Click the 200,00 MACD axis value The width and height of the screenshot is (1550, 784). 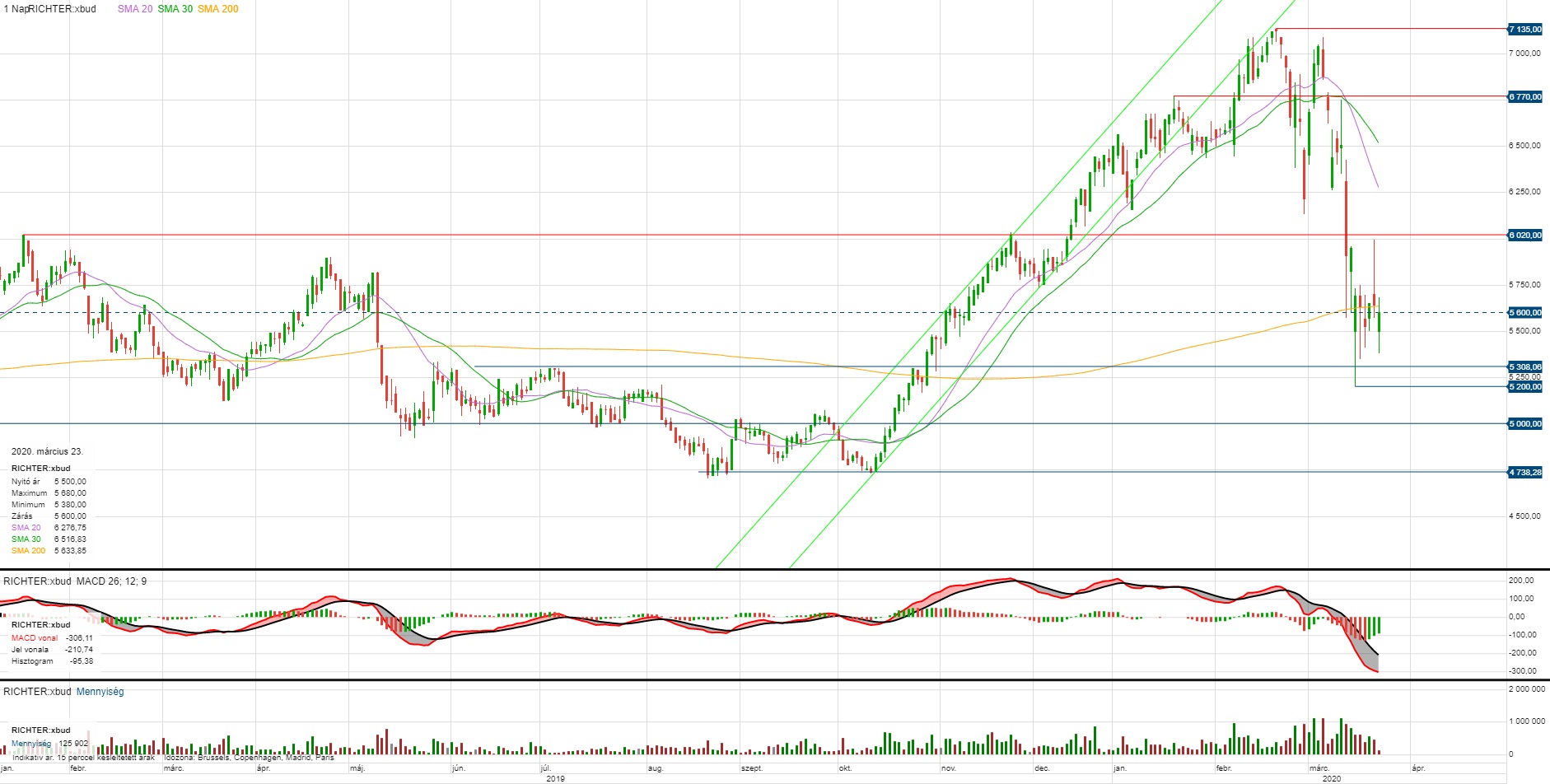1521,581
